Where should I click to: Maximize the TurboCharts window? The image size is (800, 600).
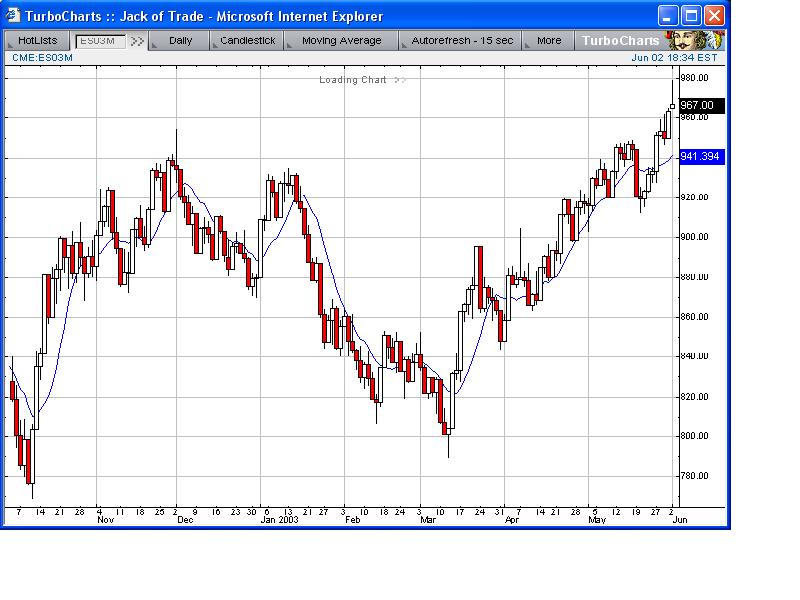[x=691, y=16]
